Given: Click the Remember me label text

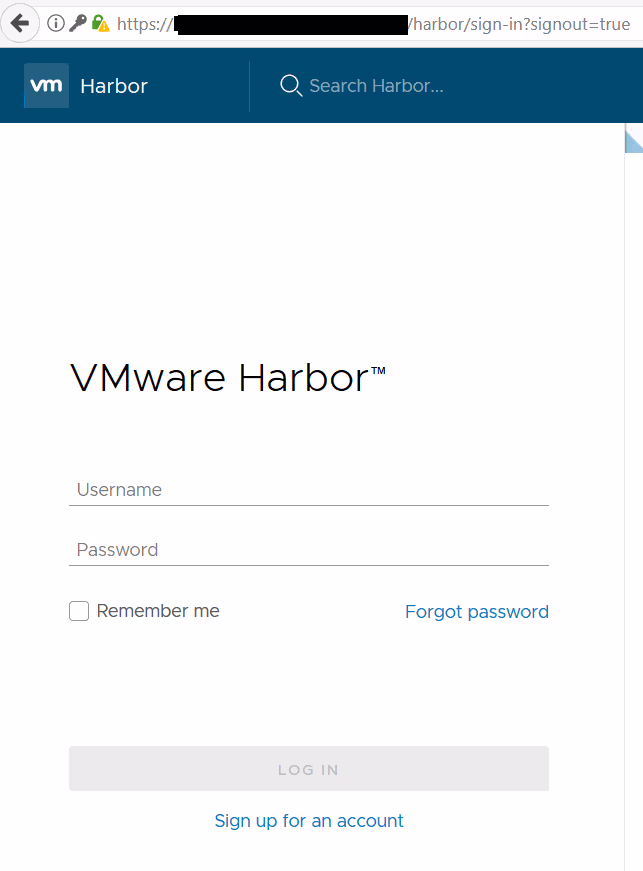Looking at the screenshot, I should pos(158,611).
